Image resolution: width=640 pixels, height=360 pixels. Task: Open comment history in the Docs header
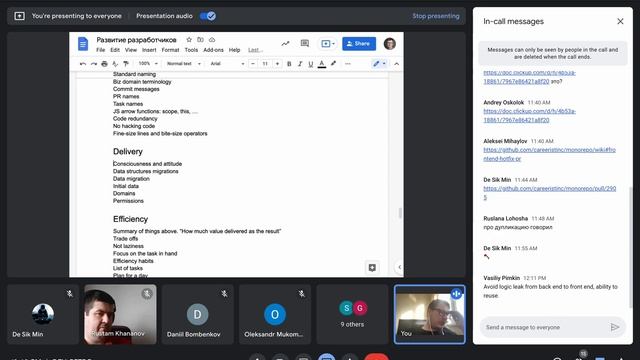click(x=304, y=43)
